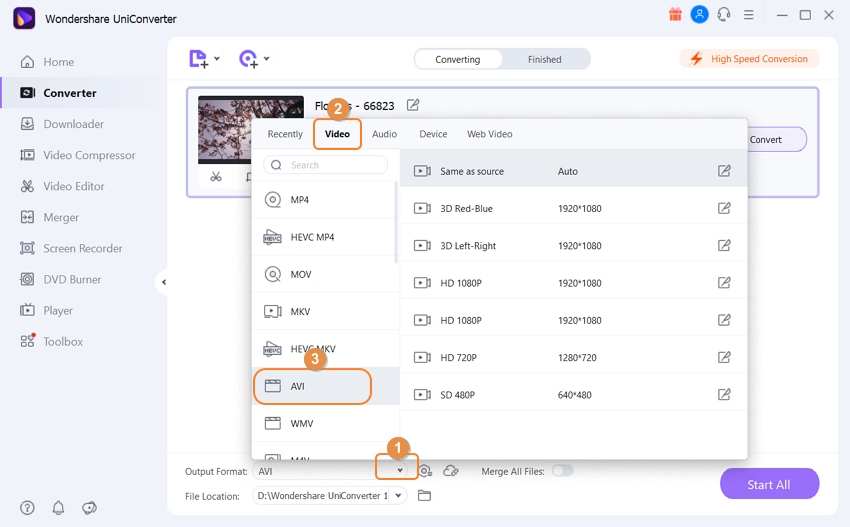Open the Toolbox section
850x527 pixels.
[x=51, y=342]
